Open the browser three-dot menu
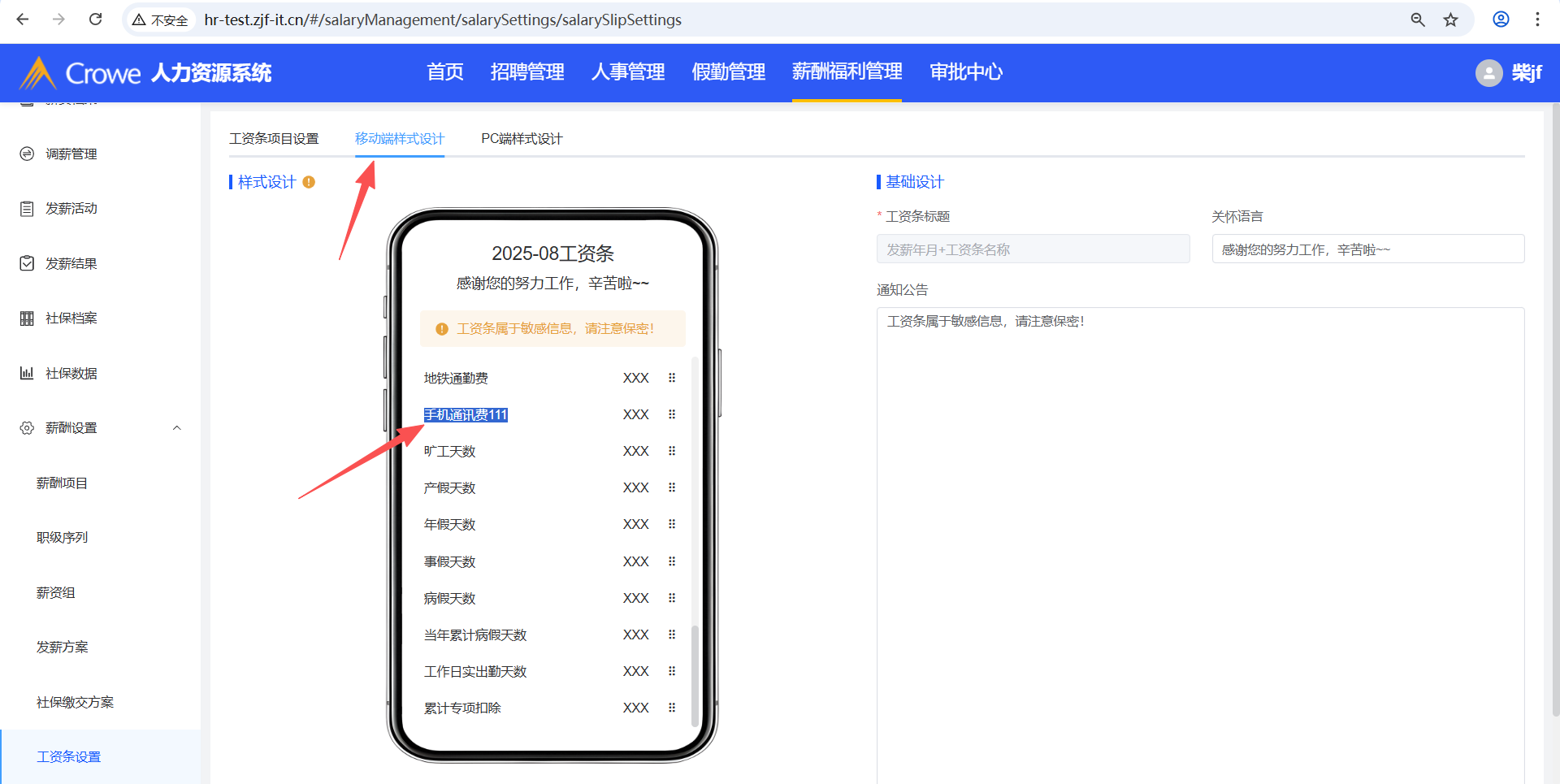This screenshot has height=784, width=1560. [1537, 19]
